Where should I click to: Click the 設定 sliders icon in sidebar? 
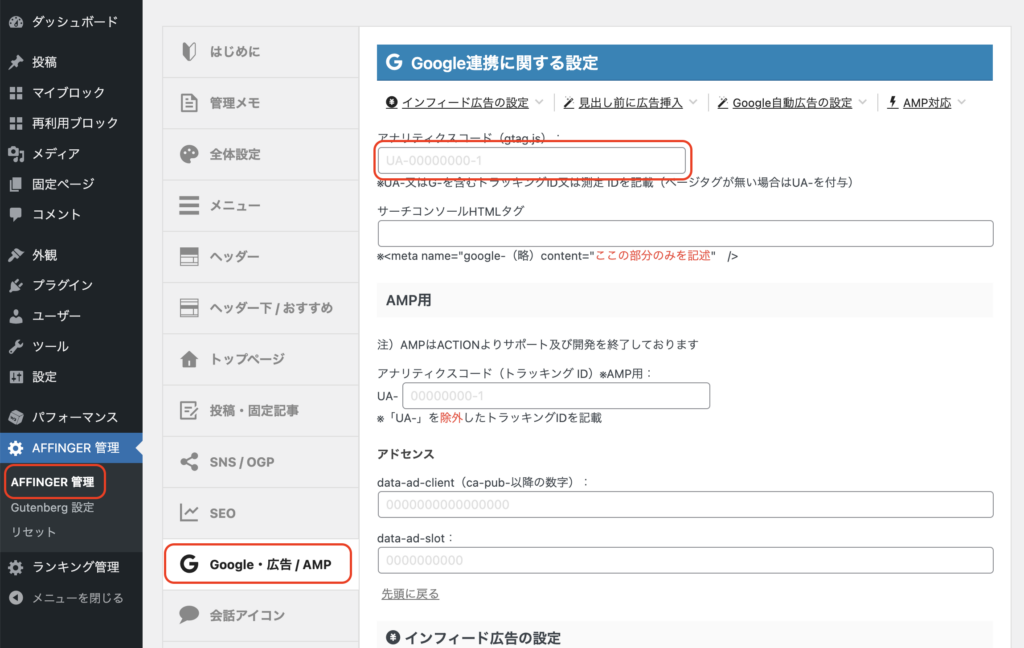(16, 377)
